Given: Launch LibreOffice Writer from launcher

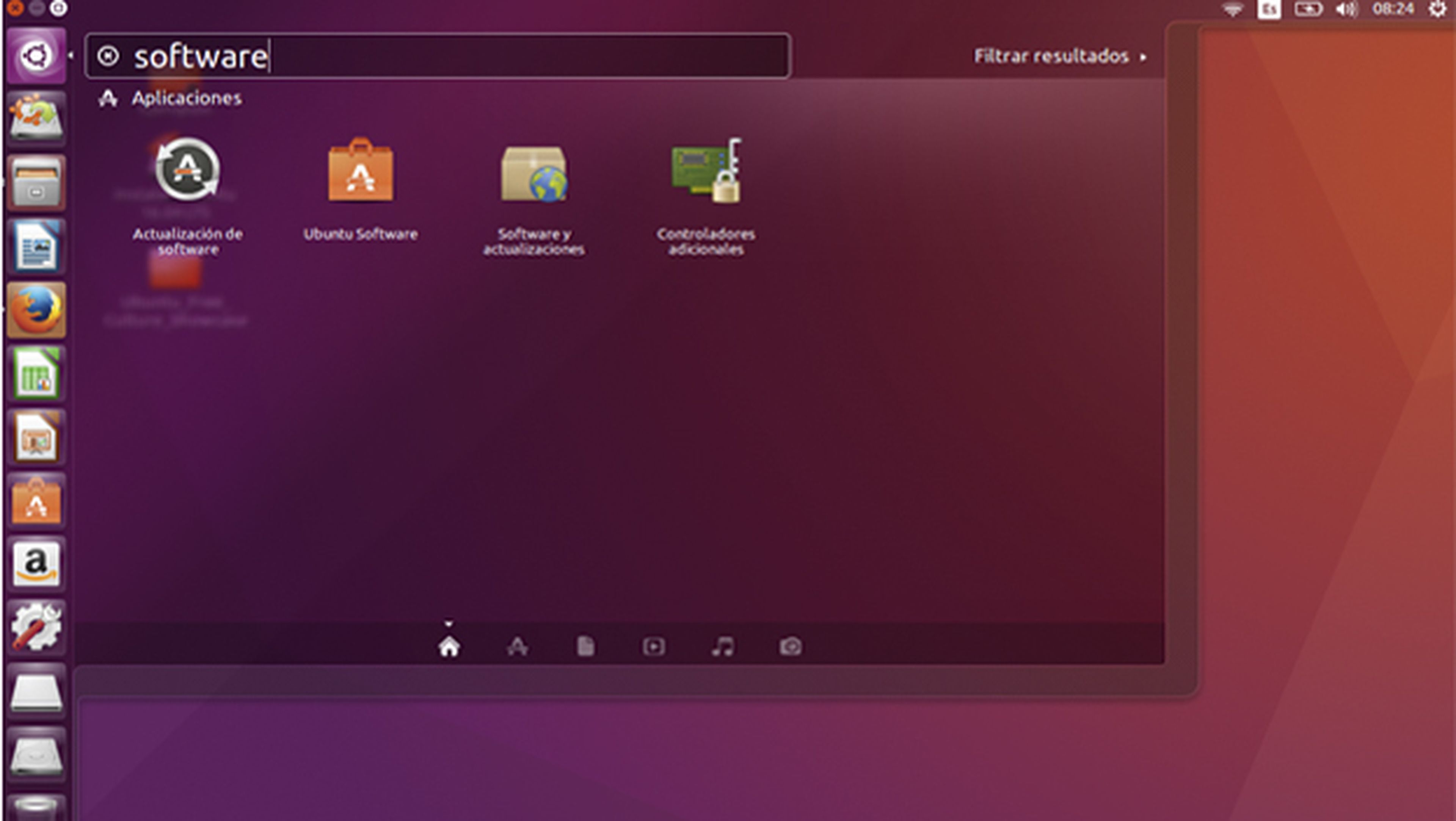Looking at the screenshot, I should [36, 246].
